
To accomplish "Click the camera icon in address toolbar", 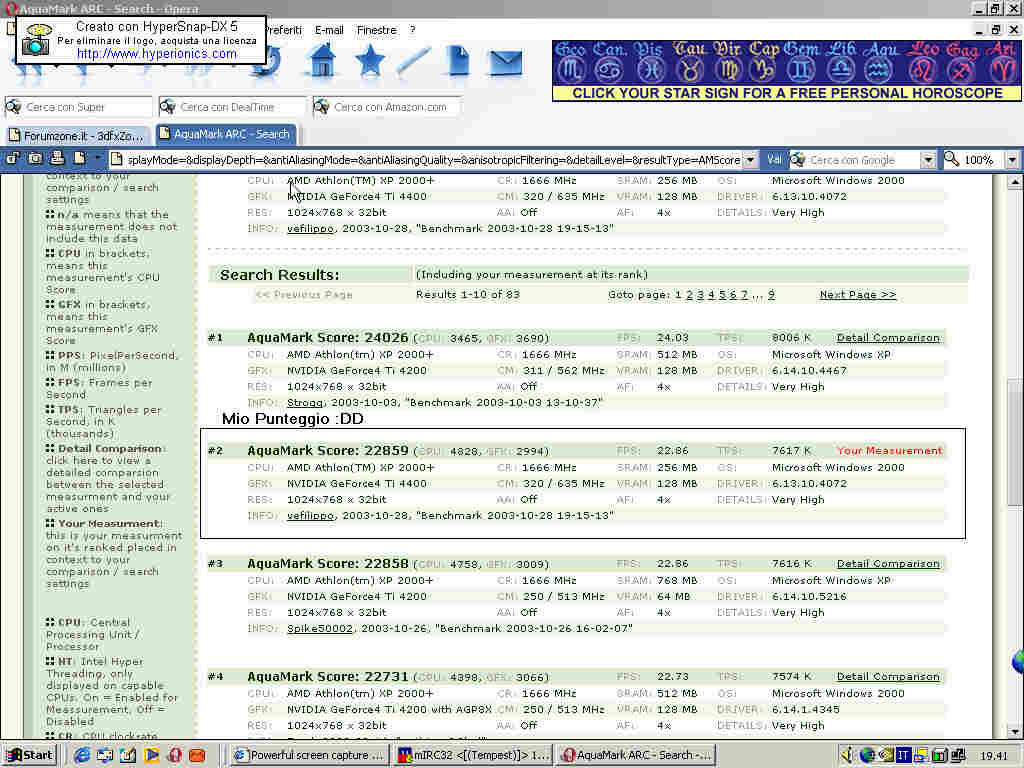I will [x=35, y=159].
